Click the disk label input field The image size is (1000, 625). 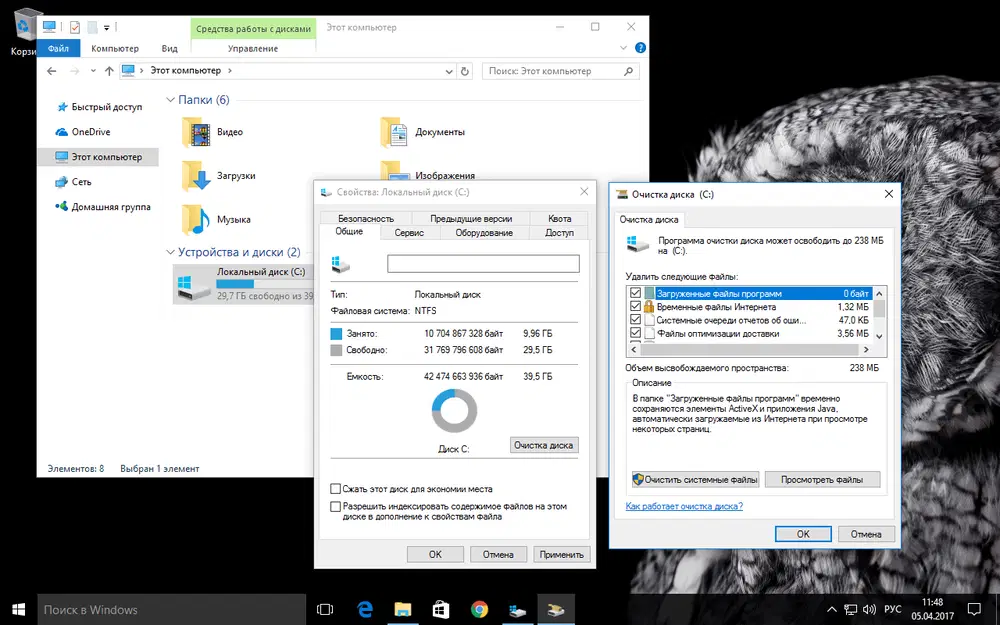click(x=483, y=263)
